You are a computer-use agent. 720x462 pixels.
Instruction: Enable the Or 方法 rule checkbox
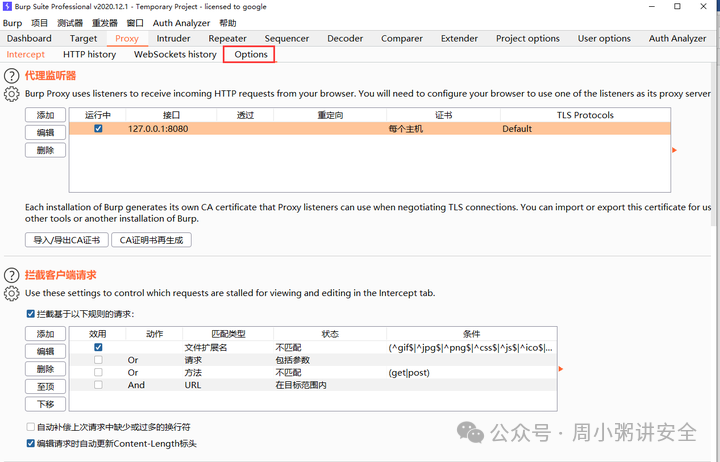coord(98,372)
